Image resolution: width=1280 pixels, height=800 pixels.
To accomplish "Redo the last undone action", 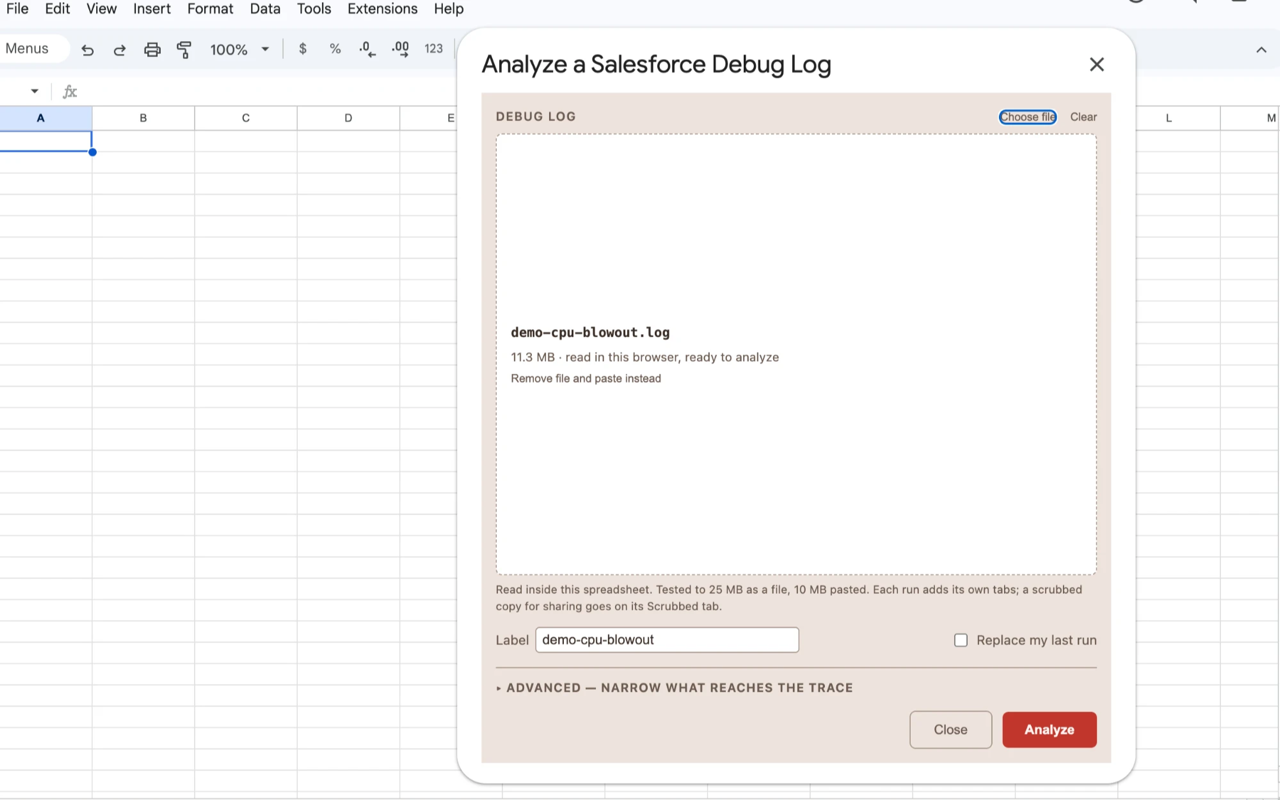I will coord(120,49).
